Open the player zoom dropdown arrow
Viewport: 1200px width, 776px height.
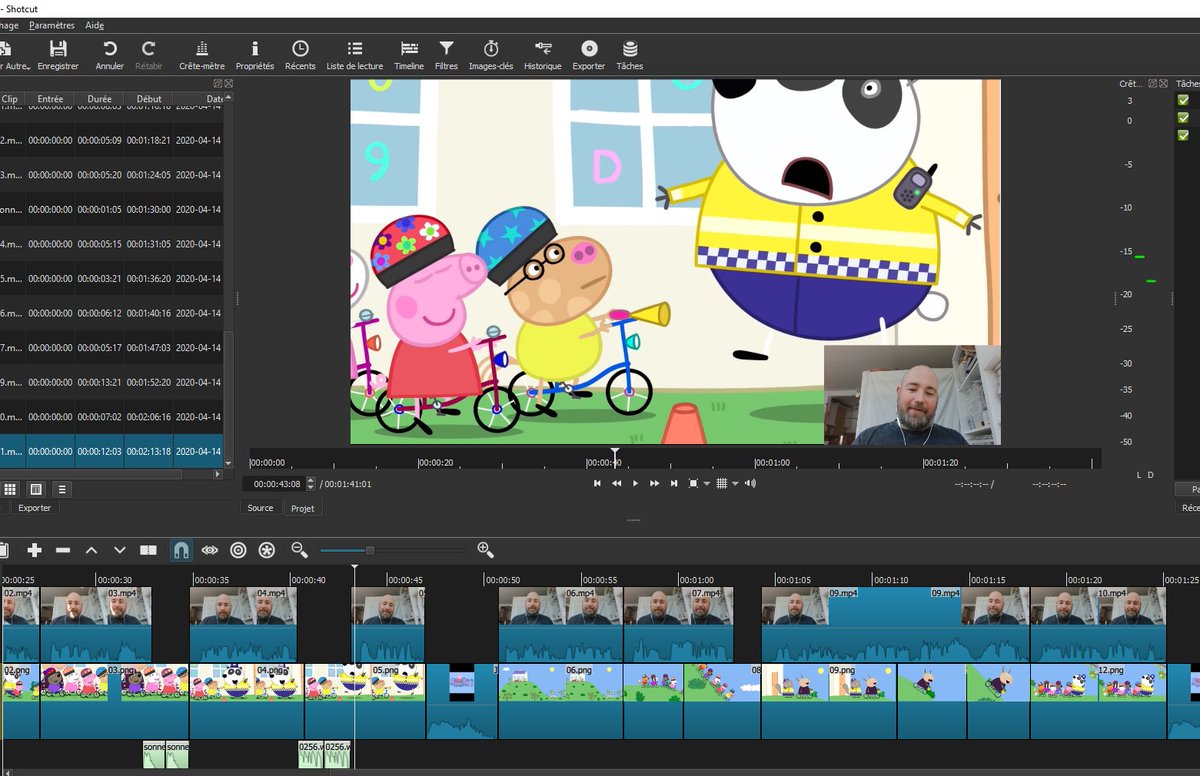(706, 484)
